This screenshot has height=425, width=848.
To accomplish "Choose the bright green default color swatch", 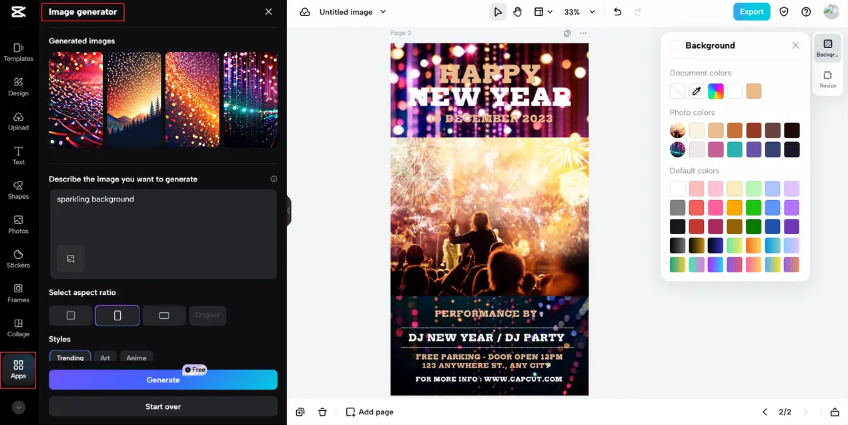I will (x=753, y=208).
